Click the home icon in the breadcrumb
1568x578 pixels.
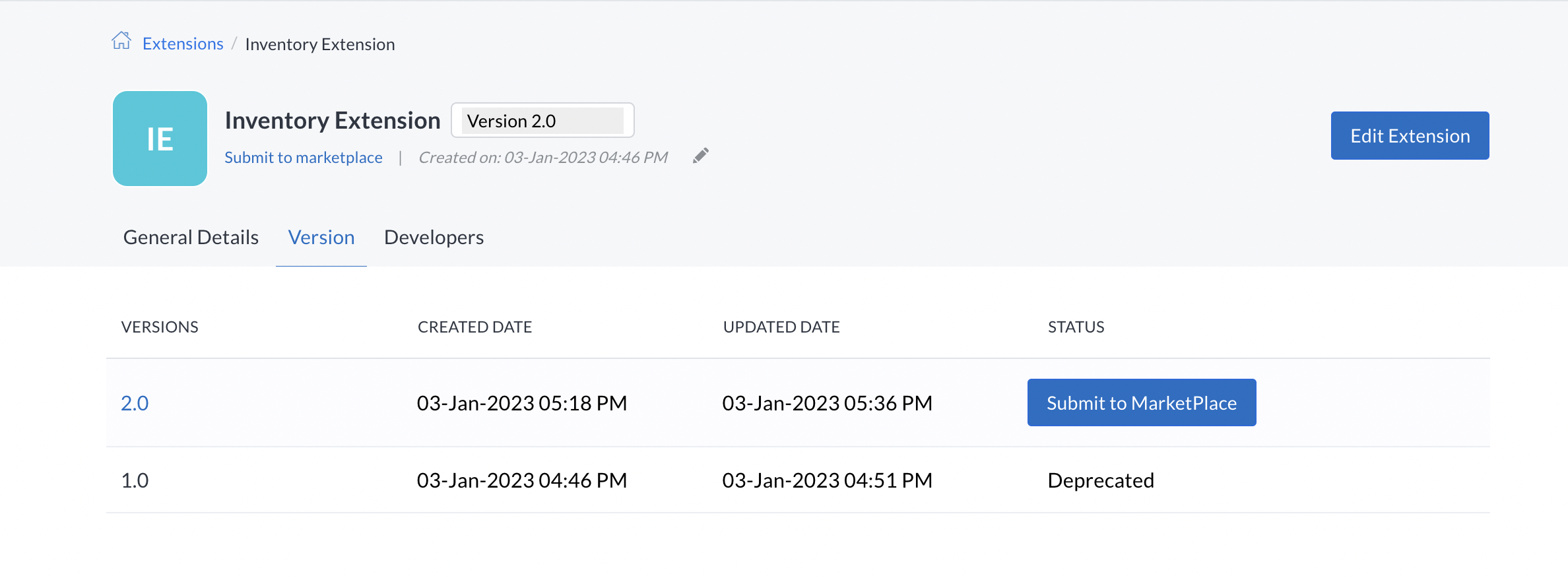tap(121, 41)
